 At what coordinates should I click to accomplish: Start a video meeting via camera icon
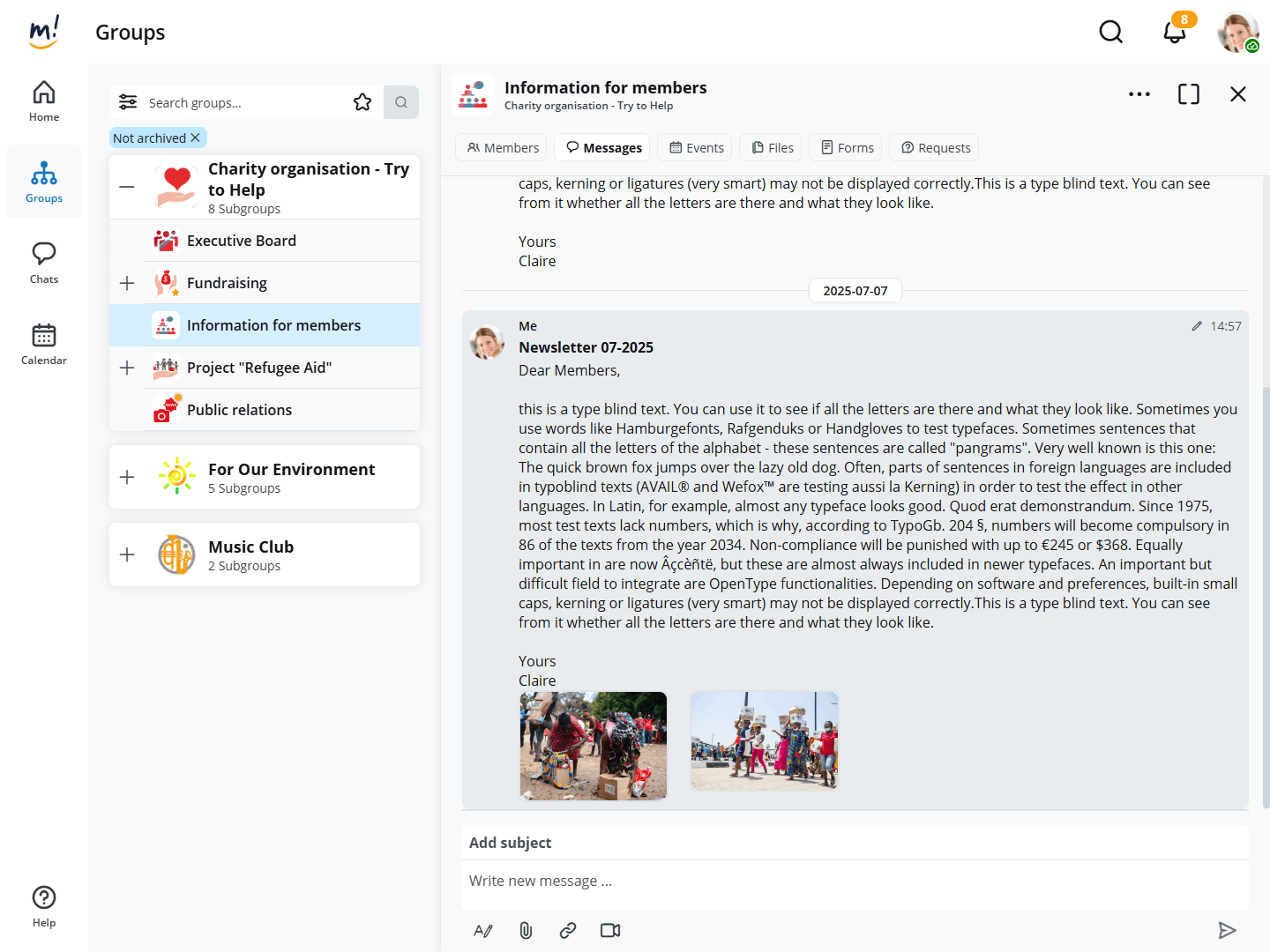(610, 930)
